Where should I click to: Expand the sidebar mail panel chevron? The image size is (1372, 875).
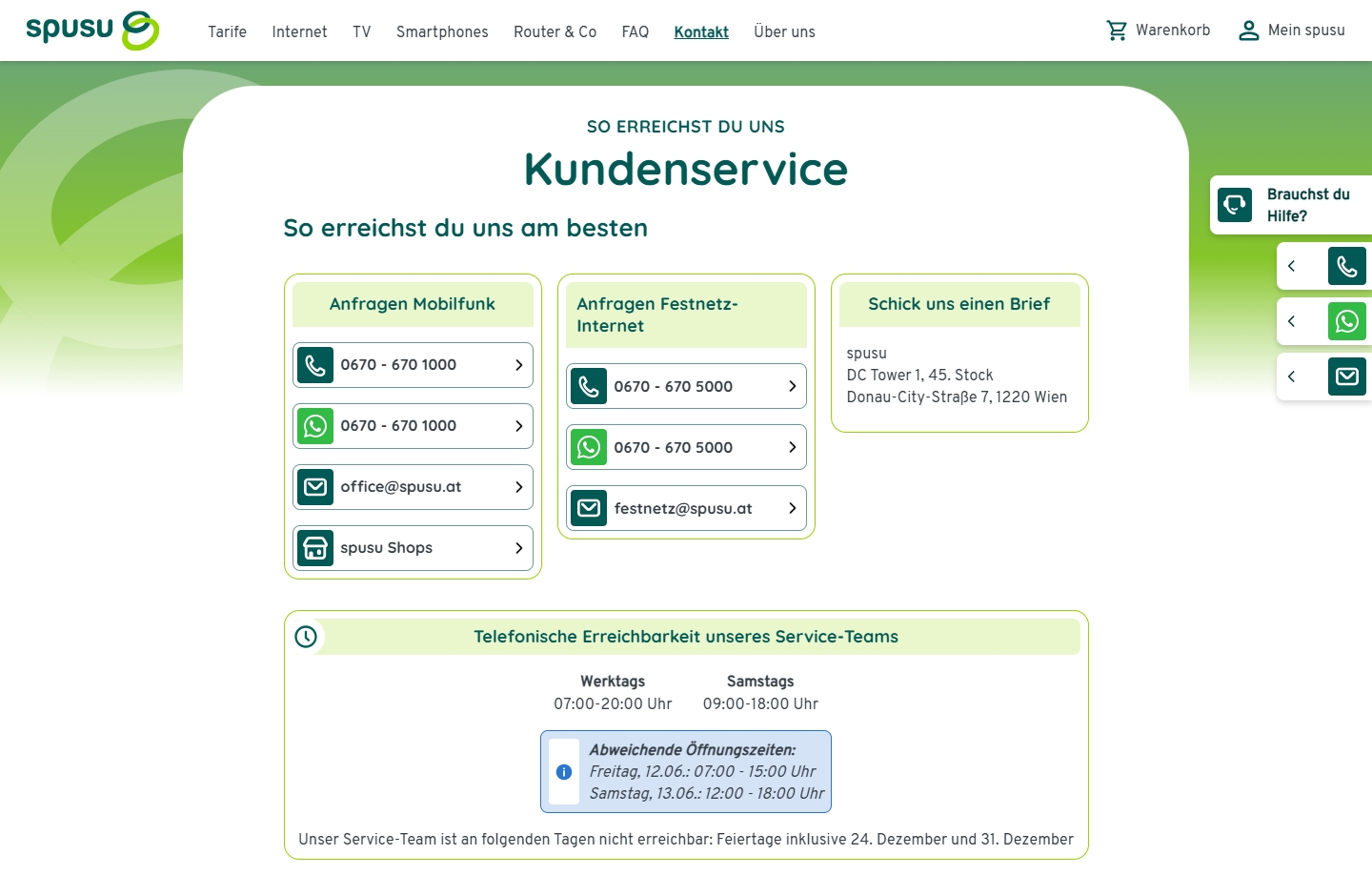pos(1292,376)
